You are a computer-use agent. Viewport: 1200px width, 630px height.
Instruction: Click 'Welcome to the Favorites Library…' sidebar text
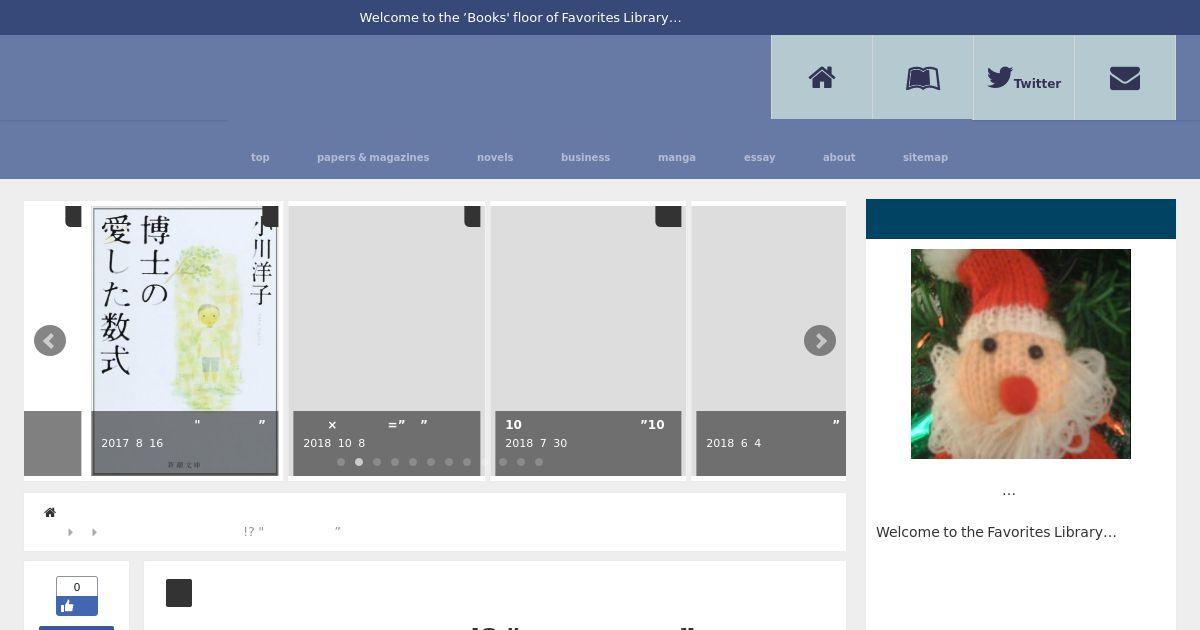click(x=996, y=532)
